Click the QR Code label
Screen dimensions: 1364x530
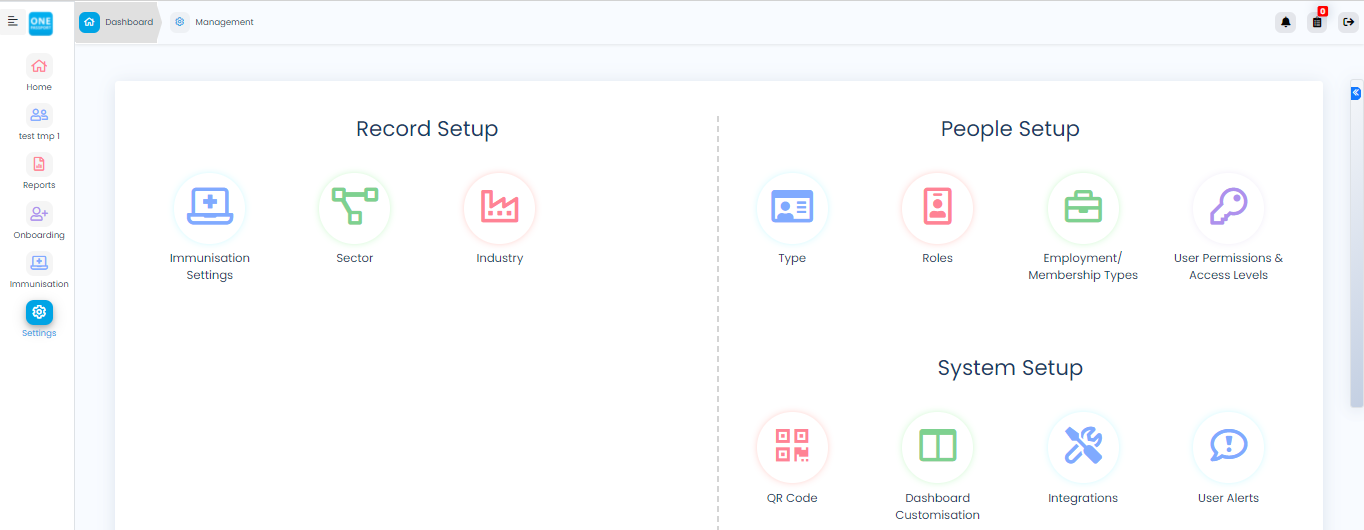[792, 498]
